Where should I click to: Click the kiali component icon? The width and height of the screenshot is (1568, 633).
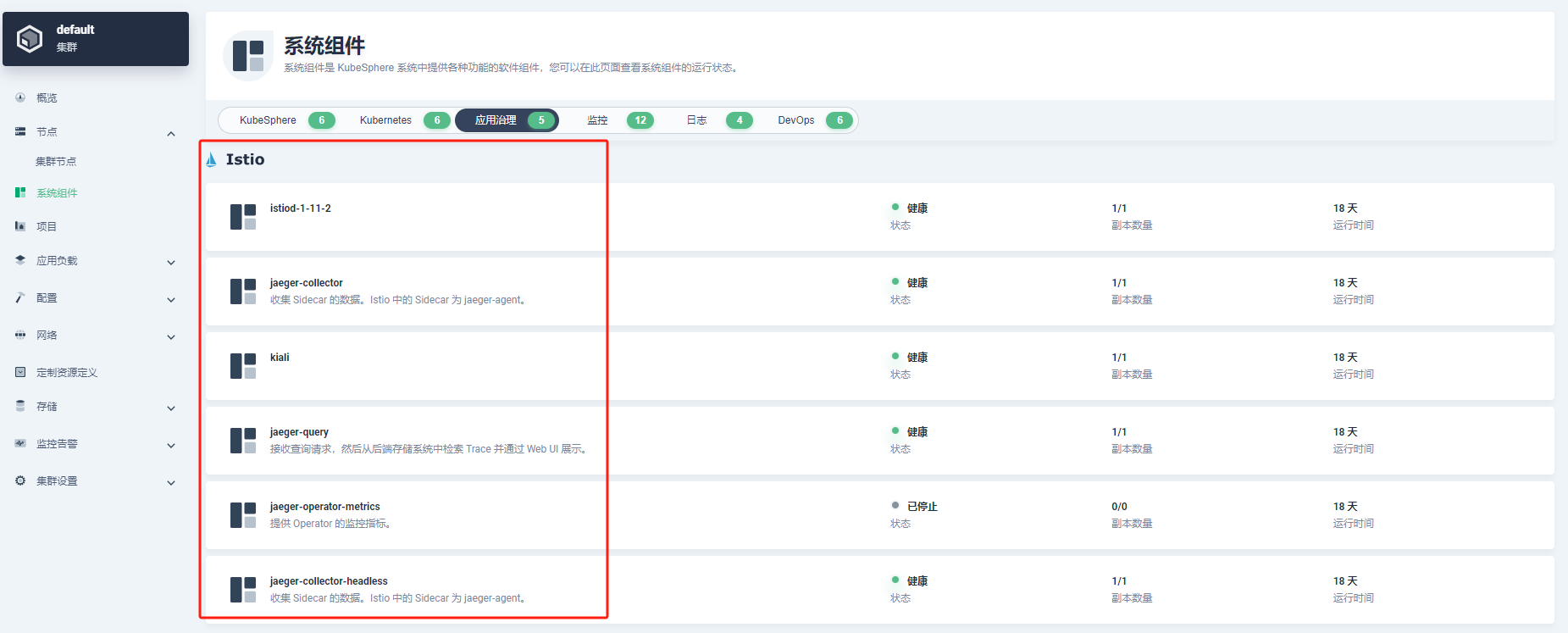[x=243, y=366]
